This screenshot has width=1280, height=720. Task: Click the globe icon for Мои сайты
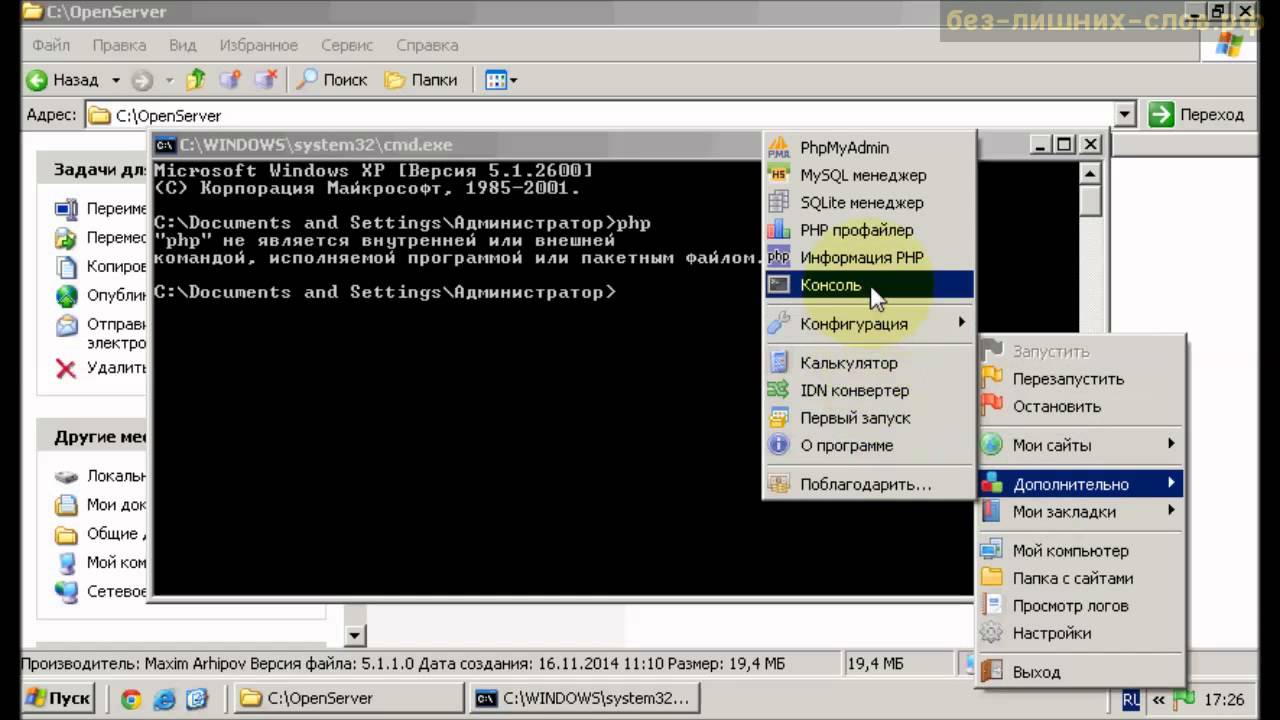click(x=991, y=445)
